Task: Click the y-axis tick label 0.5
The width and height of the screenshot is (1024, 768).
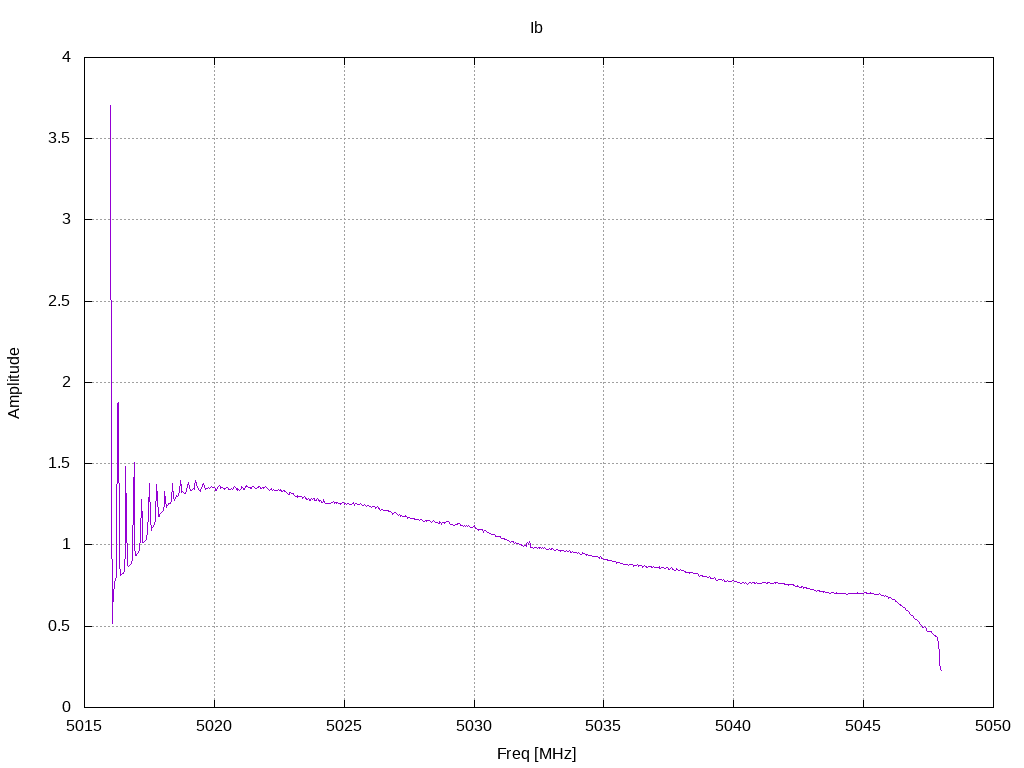Action: 59,626
